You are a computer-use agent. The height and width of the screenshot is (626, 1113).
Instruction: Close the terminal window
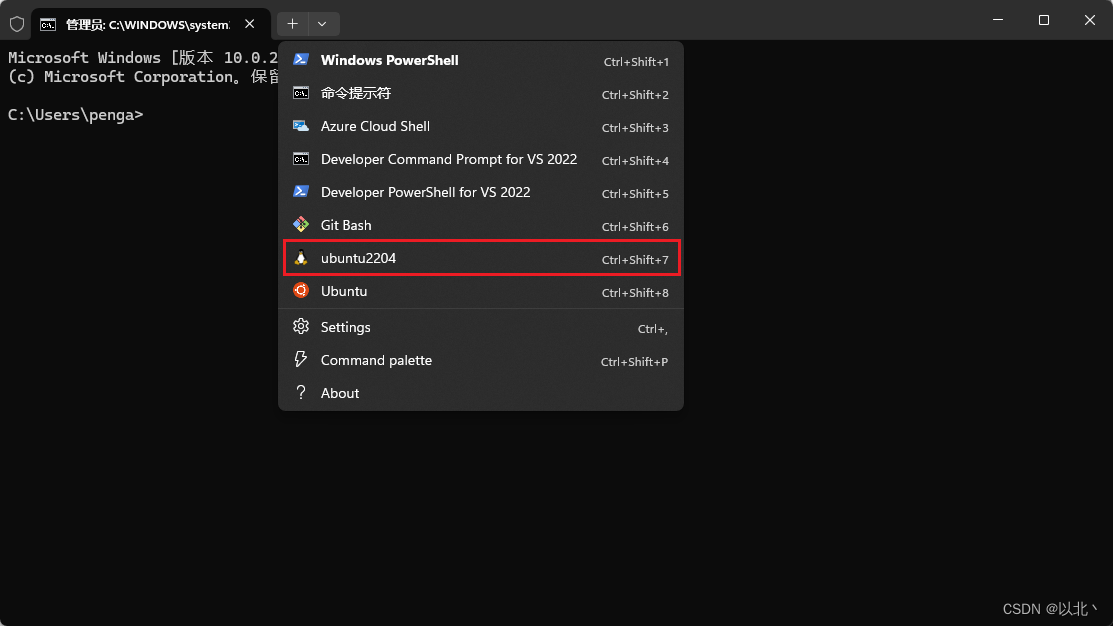pyautogui.click(x=1090, y=20)
